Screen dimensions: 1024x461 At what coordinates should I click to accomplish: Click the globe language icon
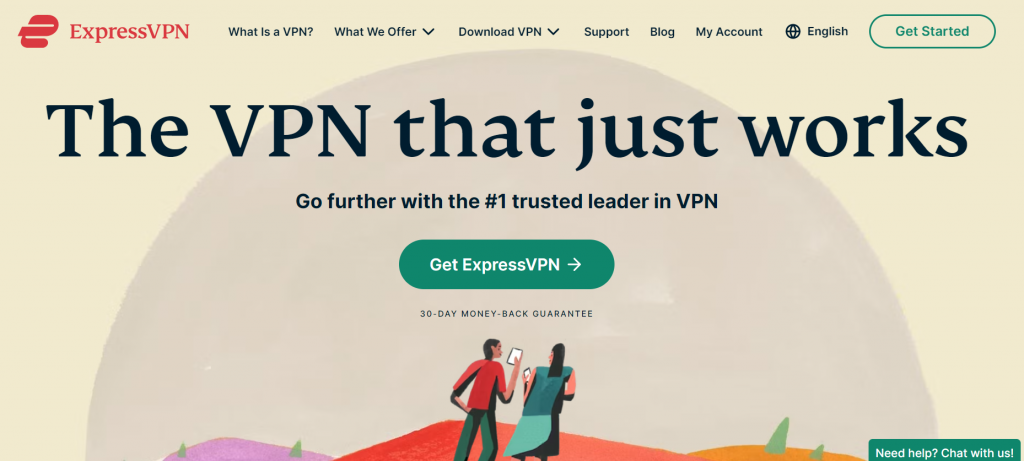[793, 31]
